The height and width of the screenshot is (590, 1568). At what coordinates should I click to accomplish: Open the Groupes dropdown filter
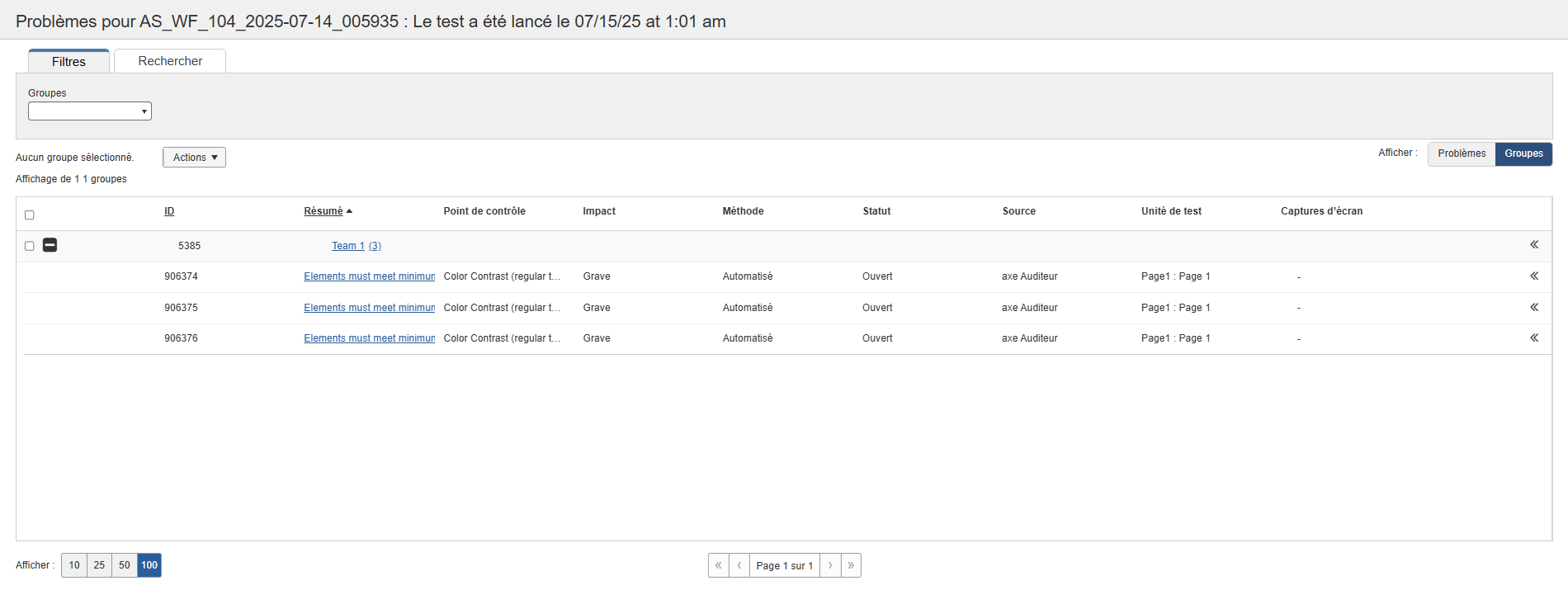click(x=90, y=111)
